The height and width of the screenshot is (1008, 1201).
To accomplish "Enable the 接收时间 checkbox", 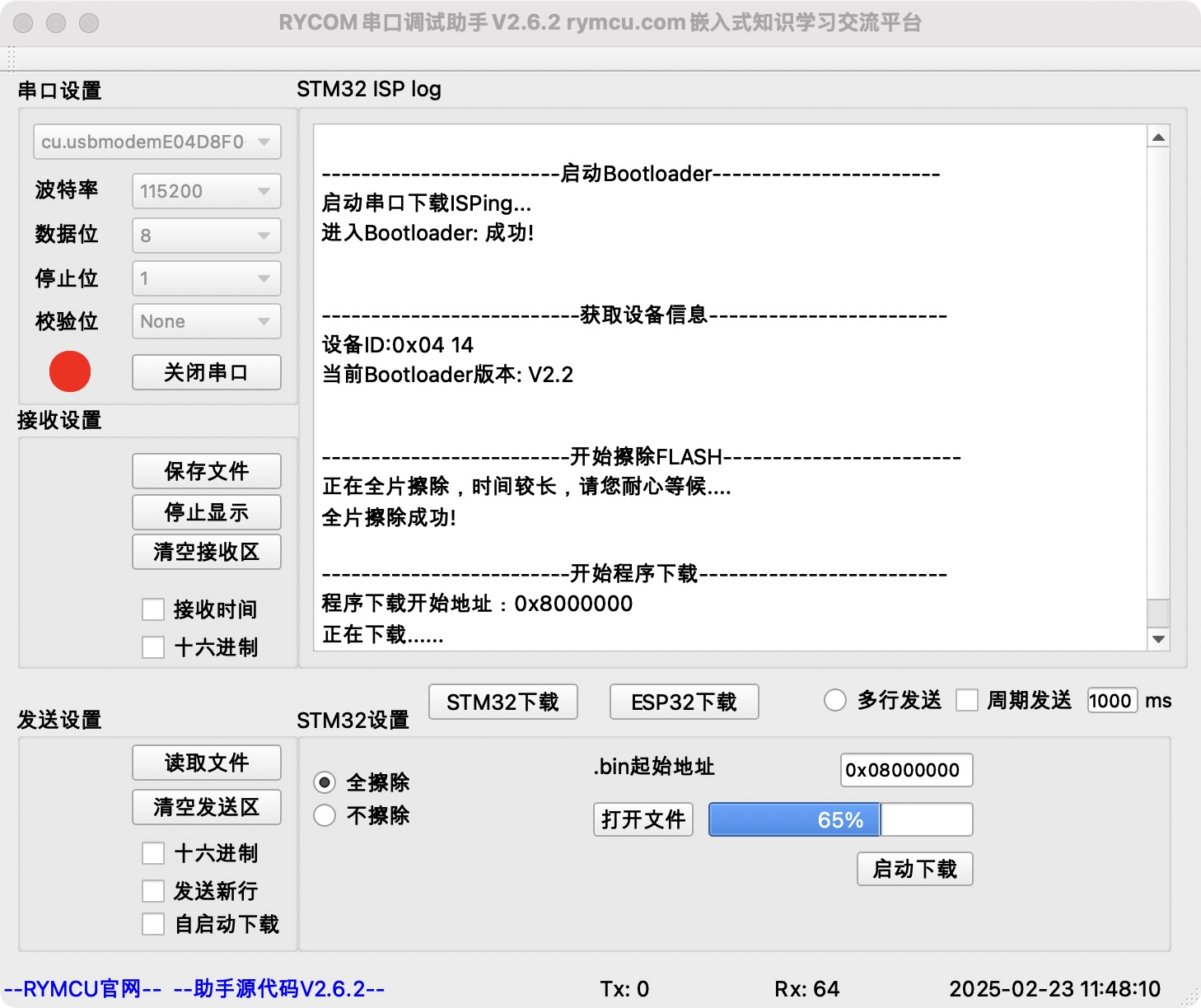I will 153,609.
